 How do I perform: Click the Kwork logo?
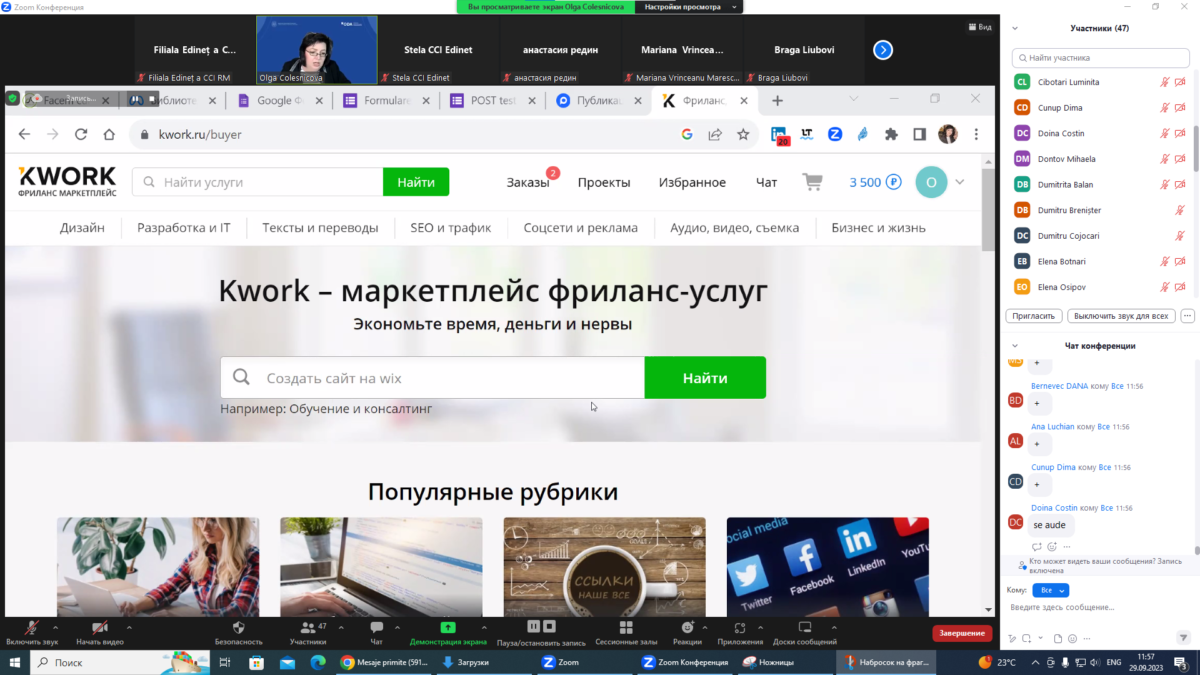pyautogui.click(x=67, y=181)
